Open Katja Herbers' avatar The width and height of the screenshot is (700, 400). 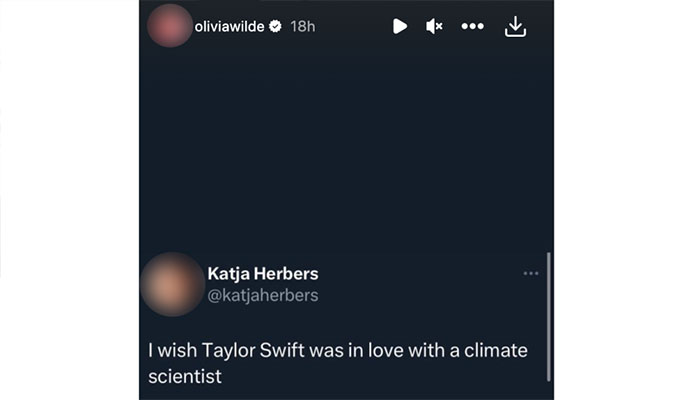click(172, 284)
